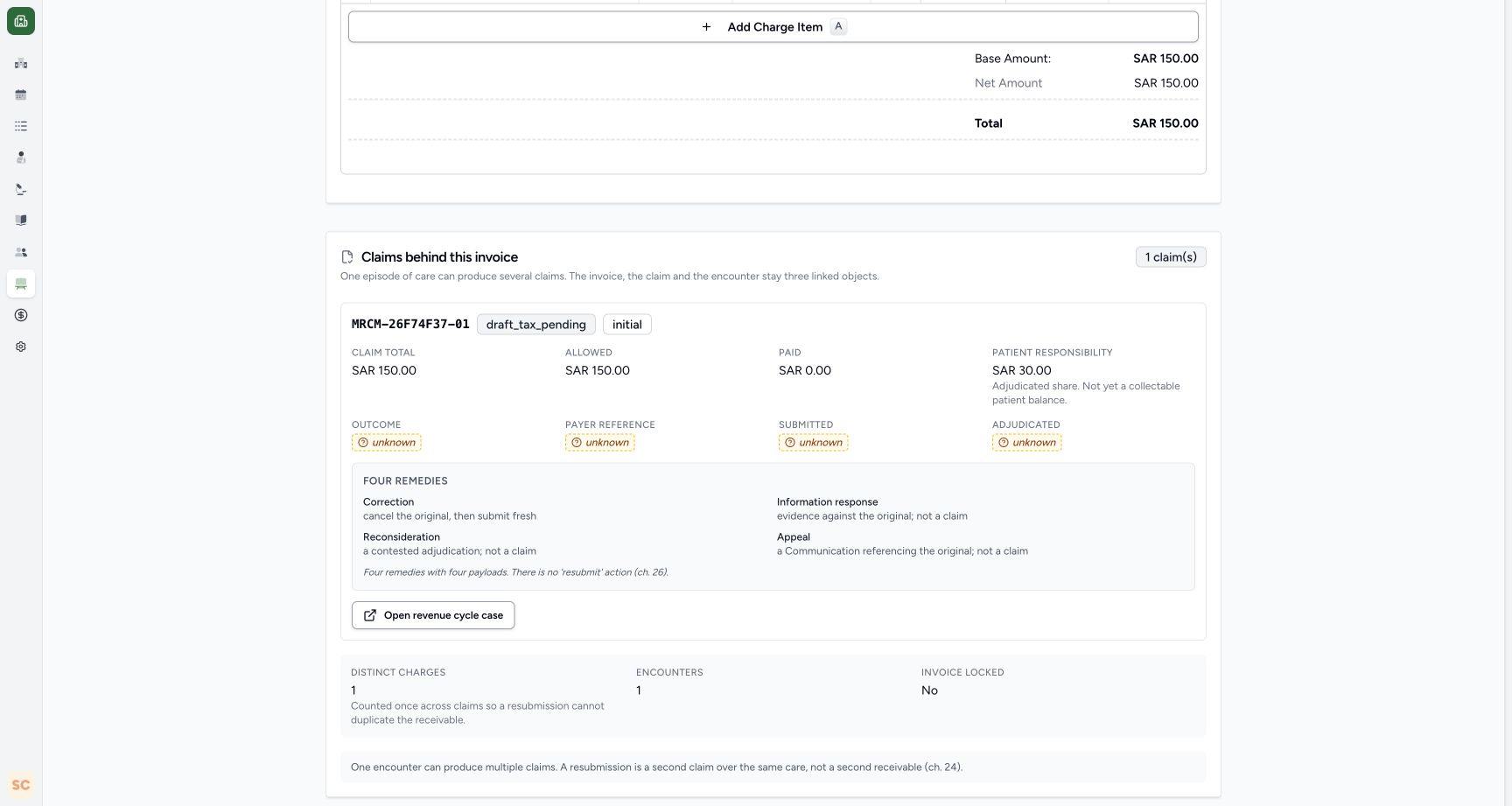Open the revenue cycle case
Image resolution: width=1512 pixels, height=806 pixels.
(x=433, y=615)
